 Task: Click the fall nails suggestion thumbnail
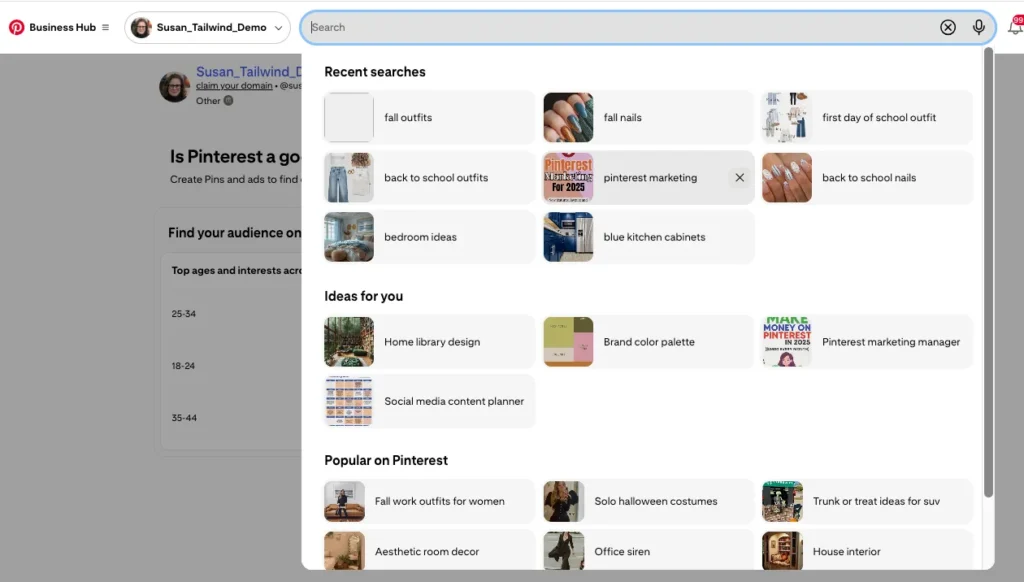(x=568, y=117)
